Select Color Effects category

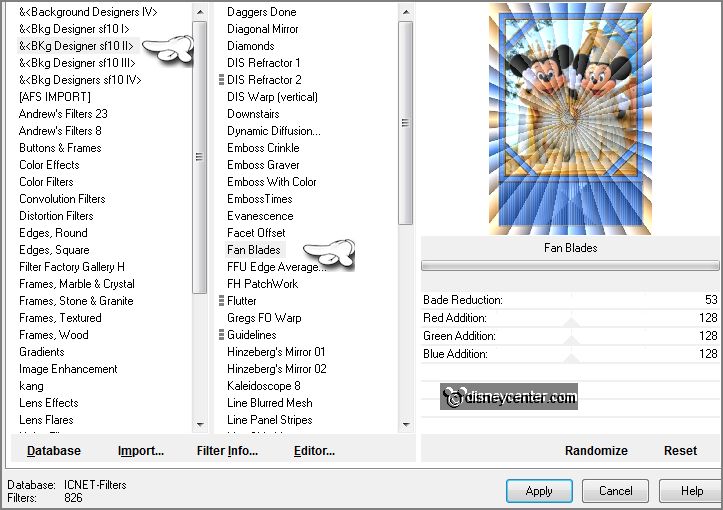coord(49,165)
